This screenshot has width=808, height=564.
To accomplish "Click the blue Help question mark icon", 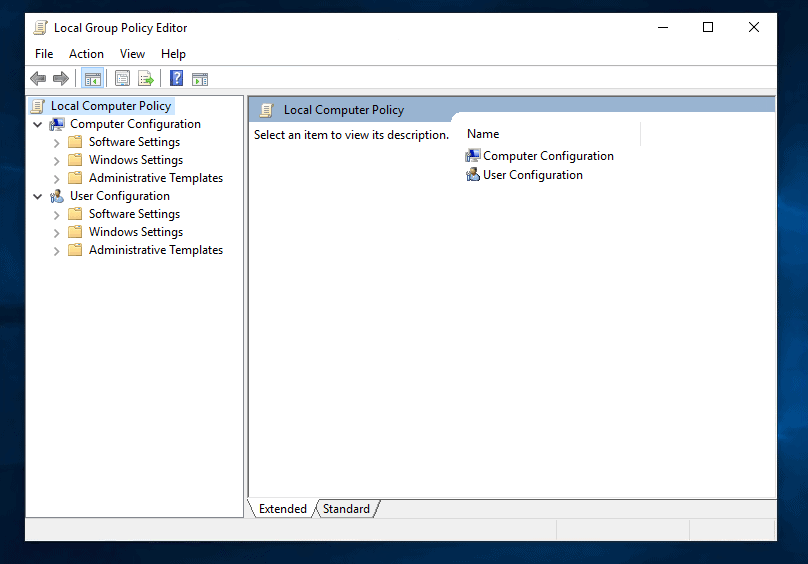I will pyautogui.click(x=176, y=79).
